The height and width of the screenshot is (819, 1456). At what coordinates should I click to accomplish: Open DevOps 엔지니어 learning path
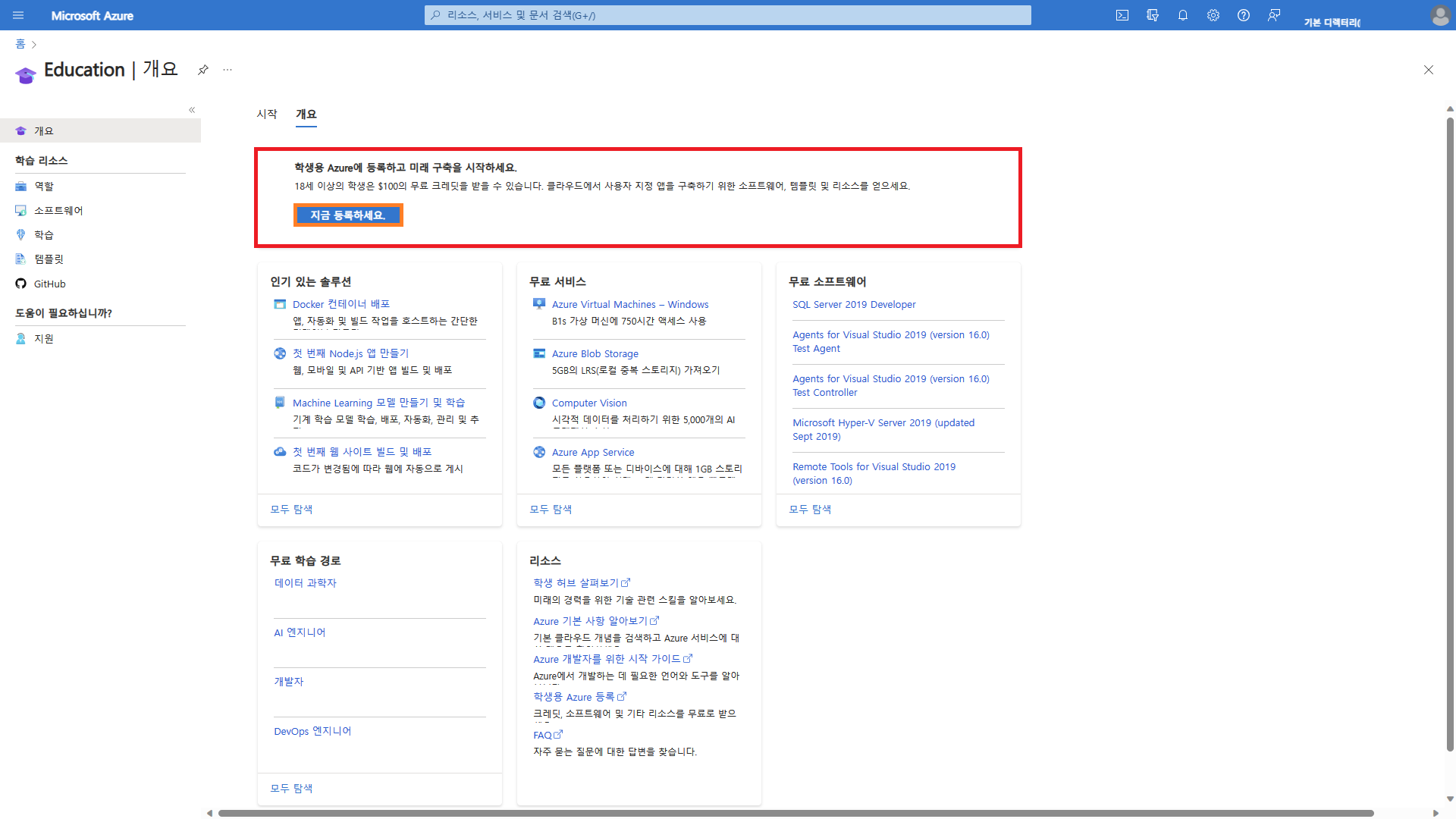pyautogui.click(x=312, y=731)
